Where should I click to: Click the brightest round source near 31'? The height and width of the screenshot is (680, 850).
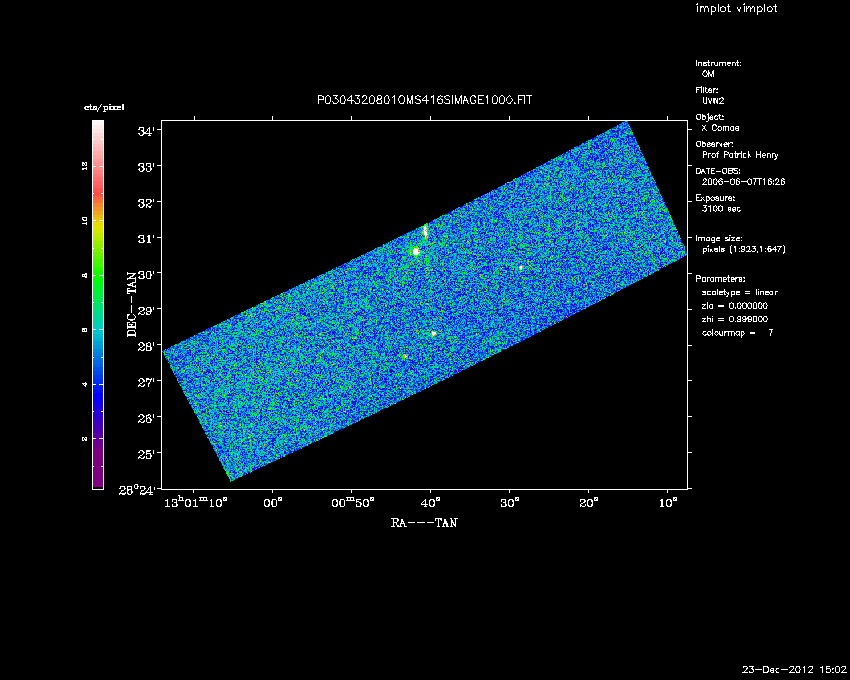pos(416,252)
